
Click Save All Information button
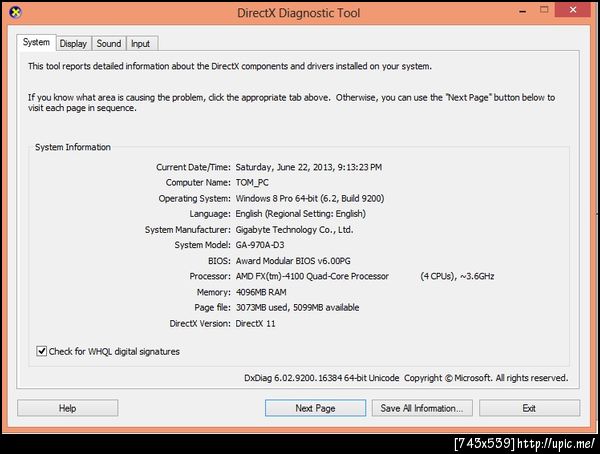click(x=422, y=408)
